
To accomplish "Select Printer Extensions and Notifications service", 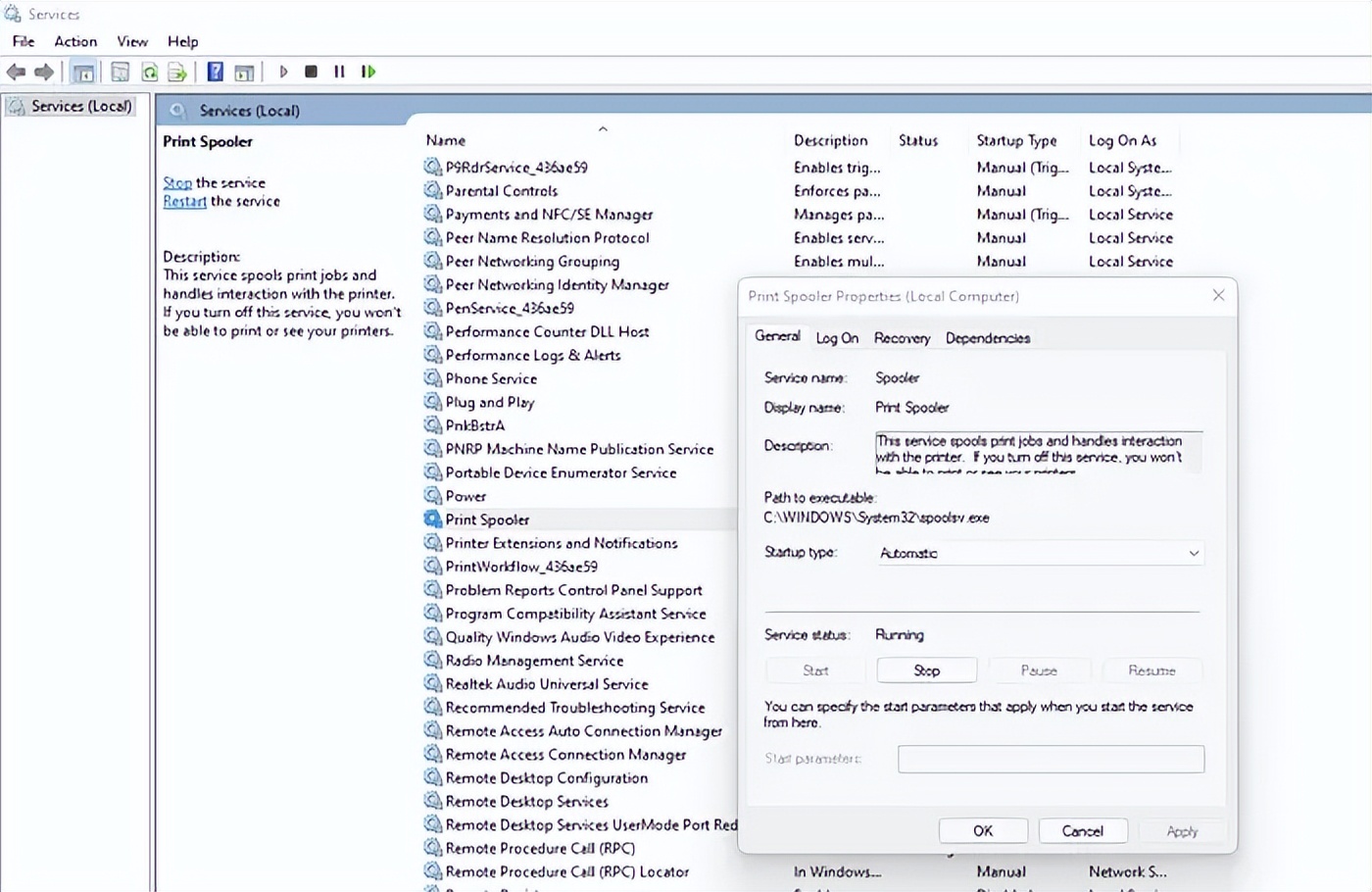I will 562,543.
